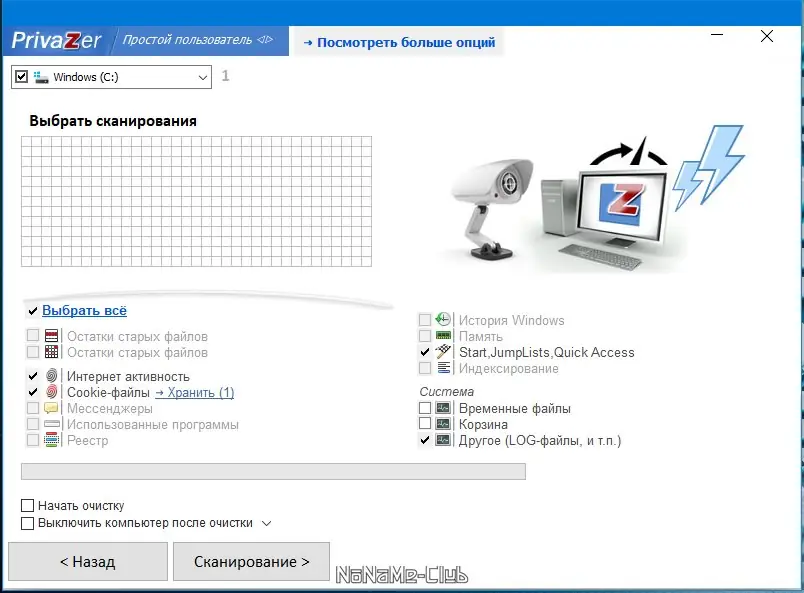Uncheck the 'Выбрать всё' checkbox
The height and width of the screenshot is (593, 804).
click(x=33, y=311)
